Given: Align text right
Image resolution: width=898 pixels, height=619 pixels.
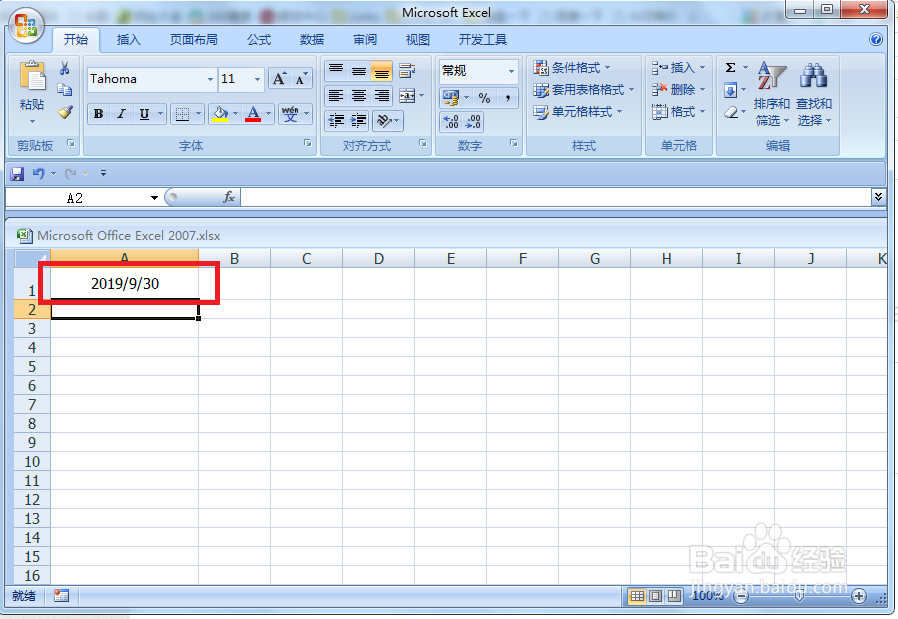Looking at the screenshot, I should (381, 96).
